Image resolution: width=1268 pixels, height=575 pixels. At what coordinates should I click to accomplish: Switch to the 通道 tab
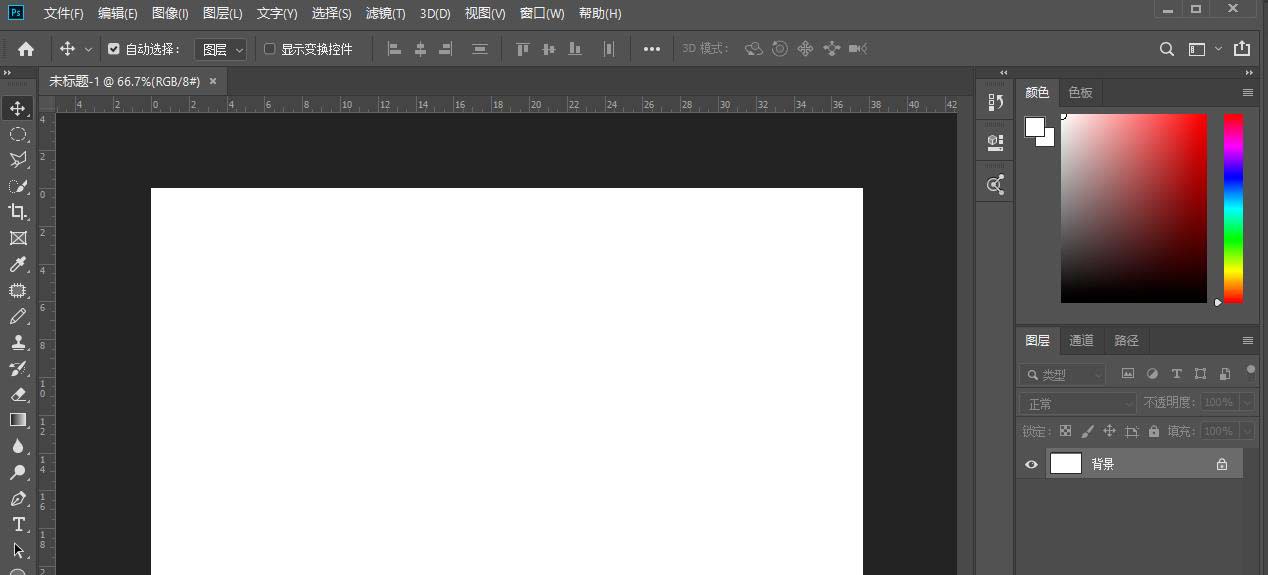1081,340
